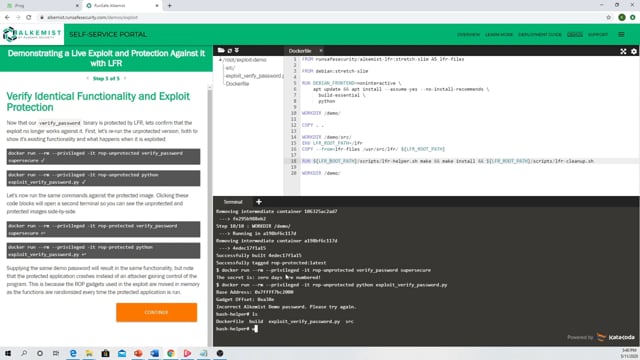
Task: Select the Terminal tab
Action: (x=233, y=202)
